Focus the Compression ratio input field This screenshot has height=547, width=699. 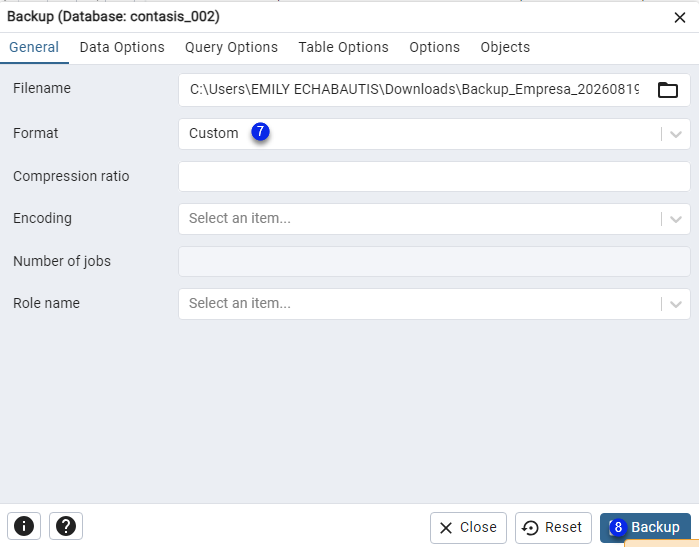[434, 177]
